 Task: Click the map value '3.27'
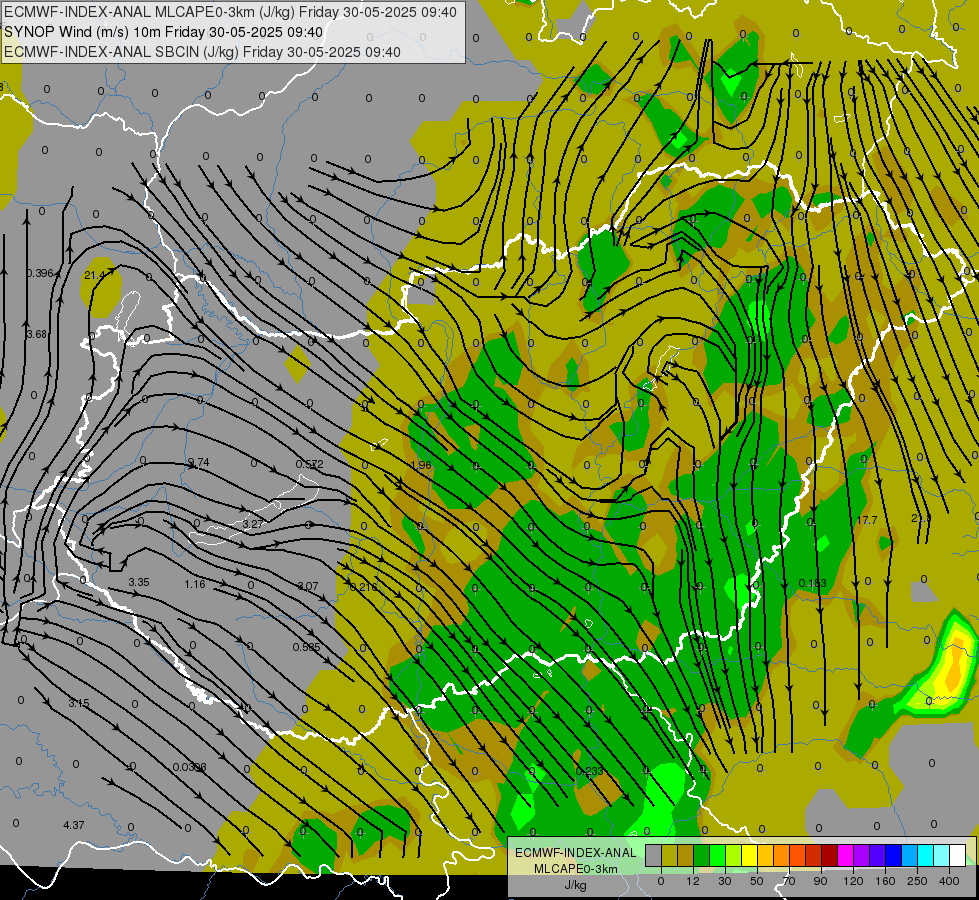(253, 523)
